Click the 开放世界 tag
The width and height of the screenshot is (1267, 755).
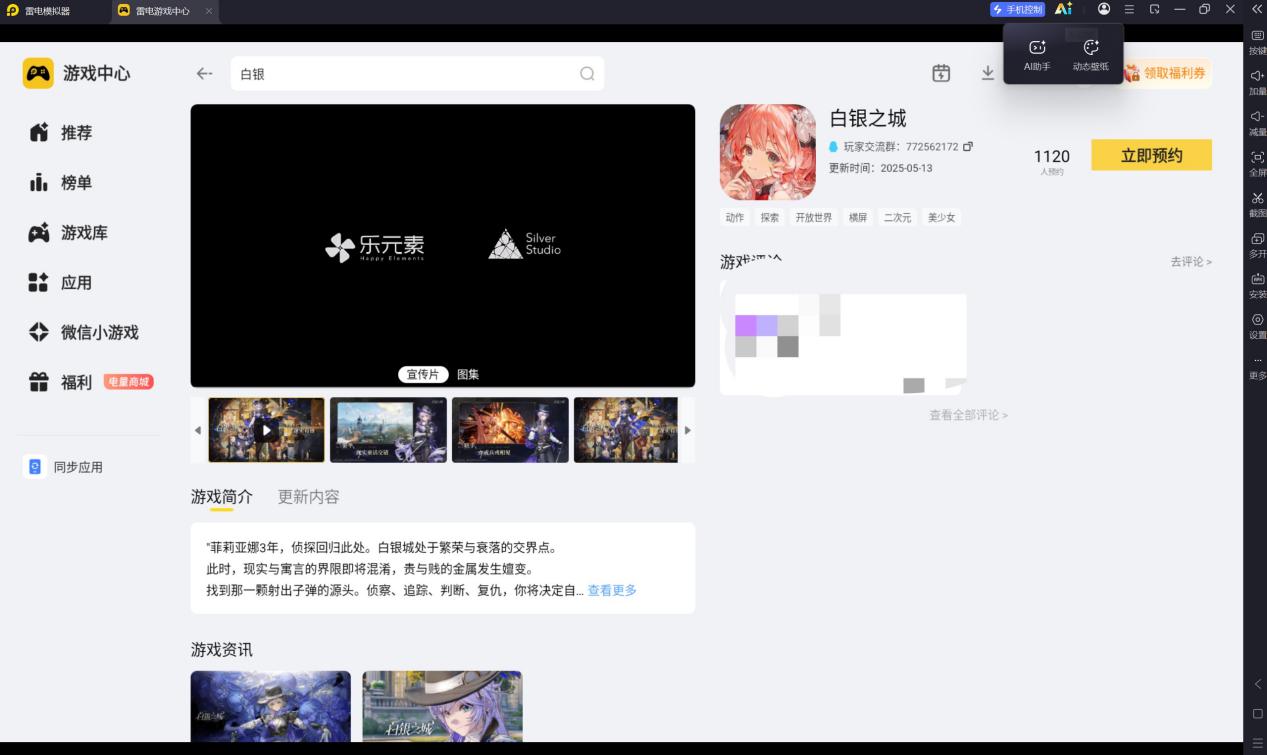[813, 217]
